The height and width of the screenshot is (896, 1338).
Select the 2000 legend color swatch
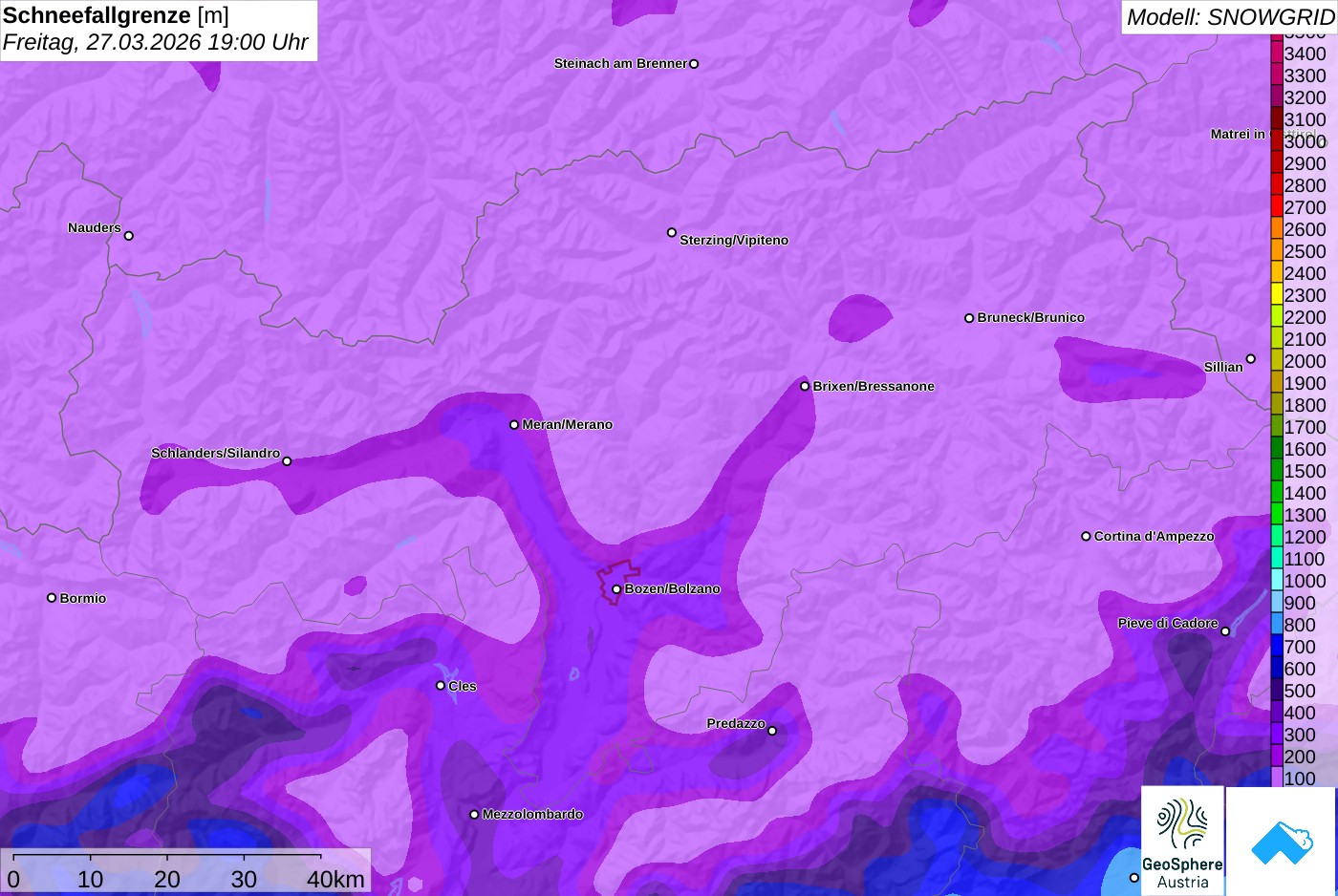1276,361
